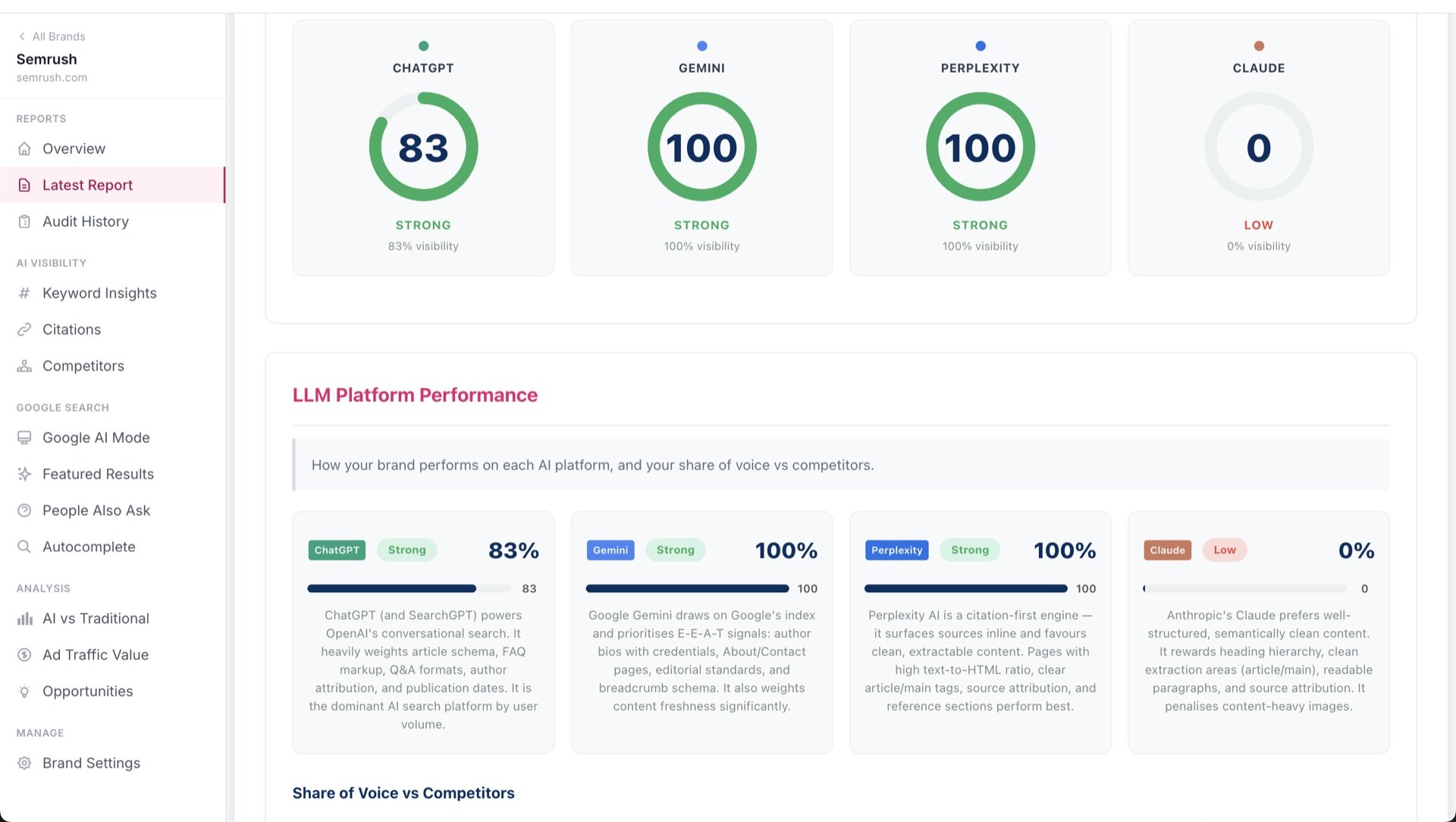Click the green ChatGPT platform badge
This screenshot has height=822, width=1456.
pyautogui.click(x=337, y=551)
